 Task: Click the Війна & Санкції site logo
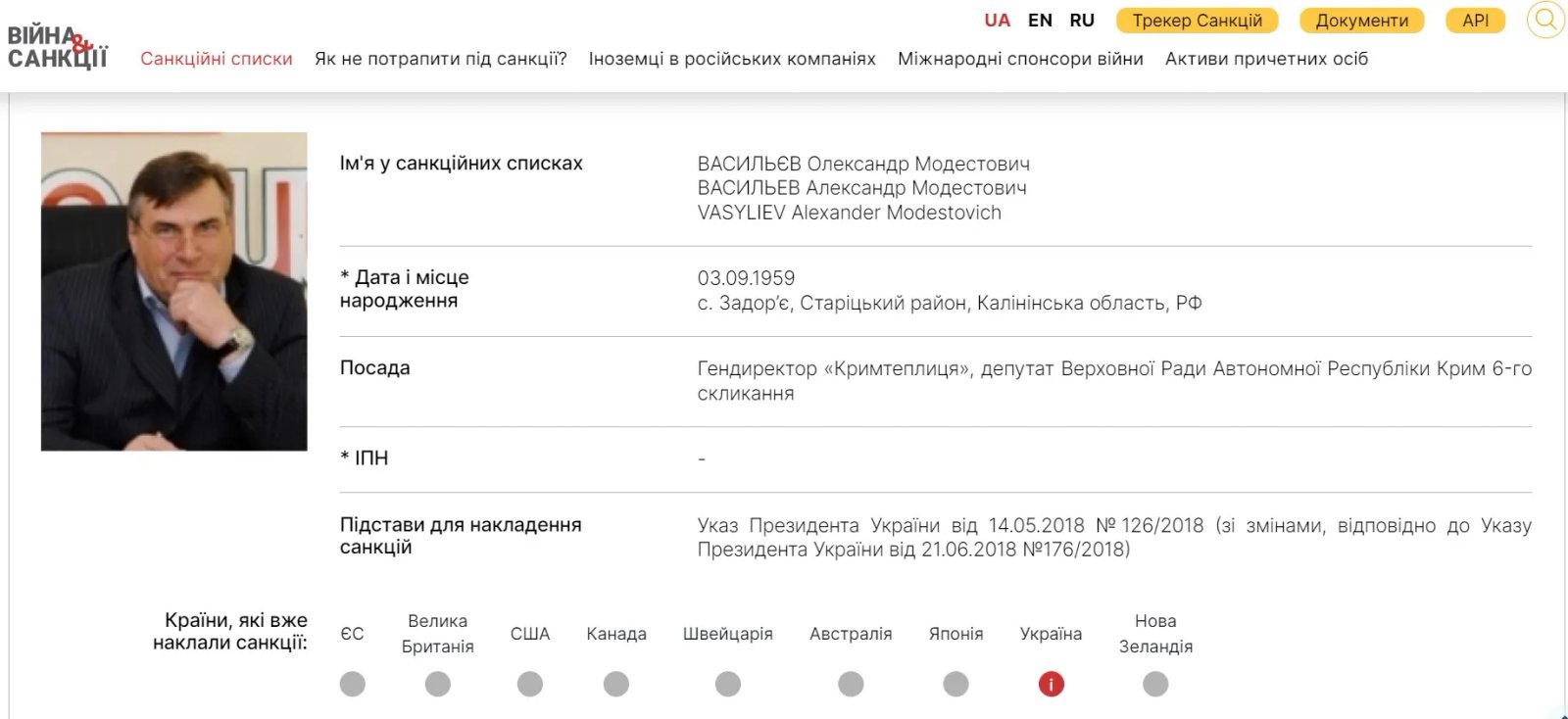click(58, 47)
